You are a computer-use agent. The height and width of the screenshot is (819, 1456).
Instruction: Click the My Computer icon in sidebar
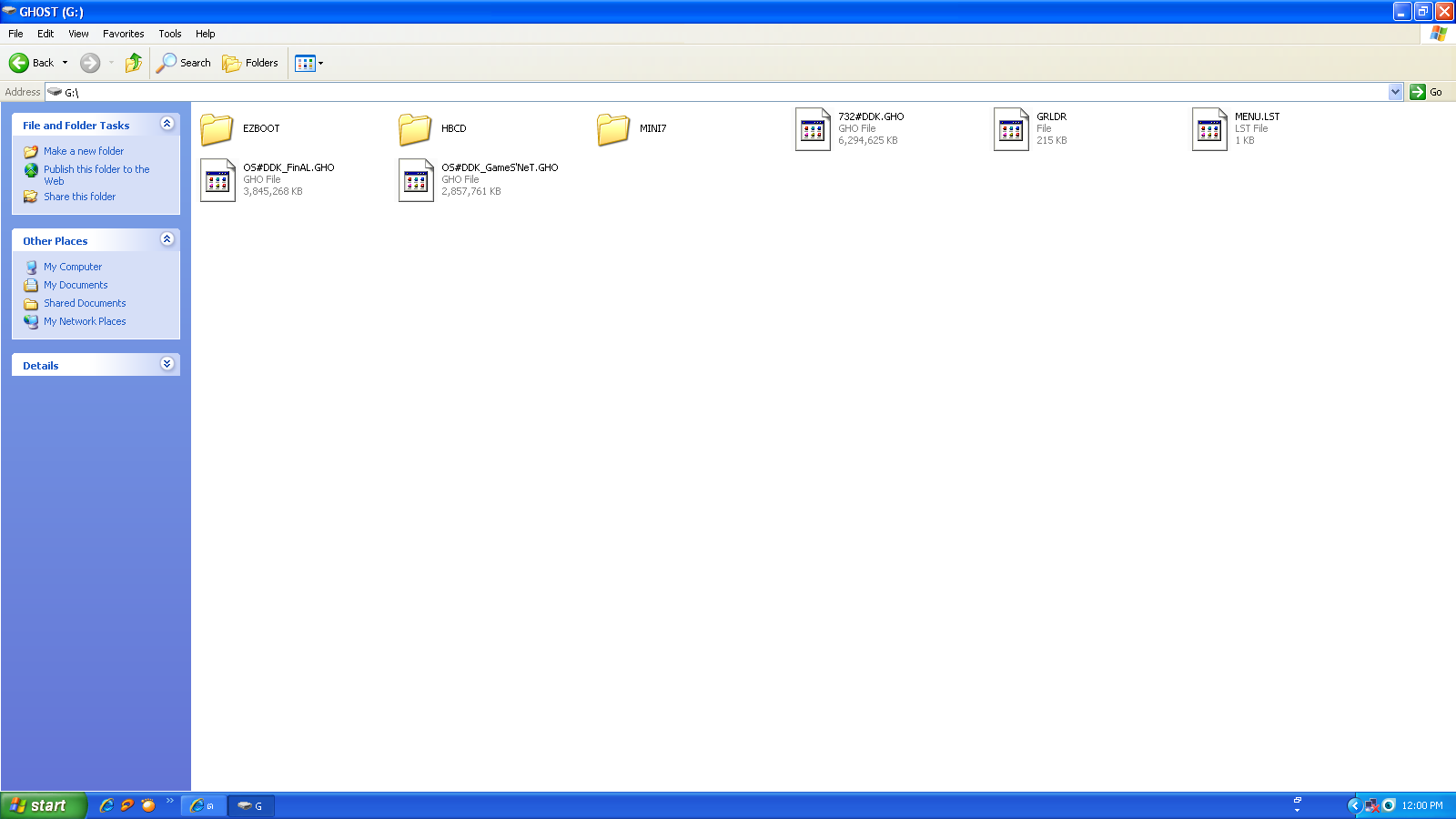31,268
